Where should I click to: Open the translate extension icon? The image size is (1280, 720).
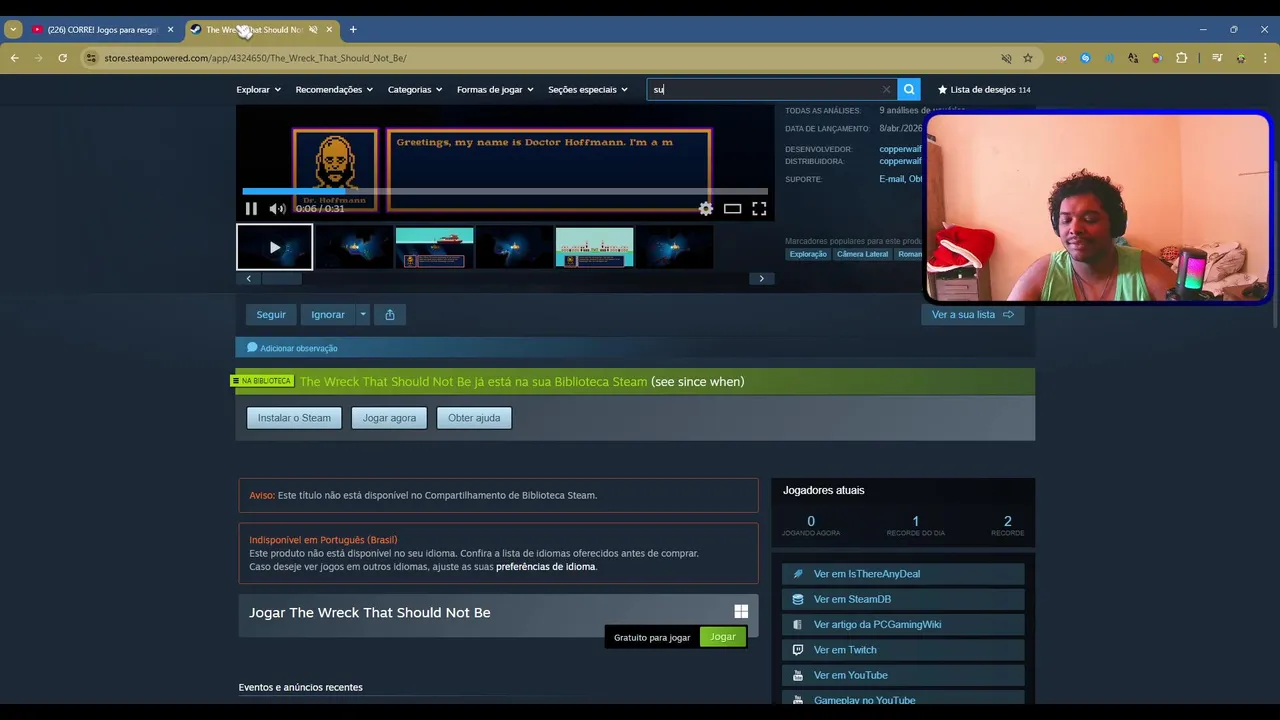[x=1133, y=58]
